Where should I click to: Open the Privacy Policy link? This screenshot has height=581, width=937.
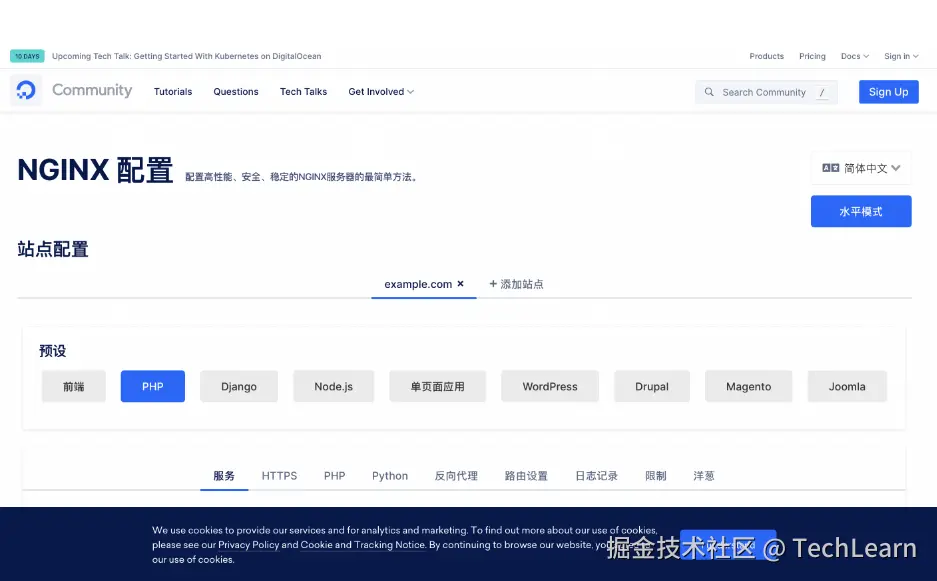(x=249, y=545)
